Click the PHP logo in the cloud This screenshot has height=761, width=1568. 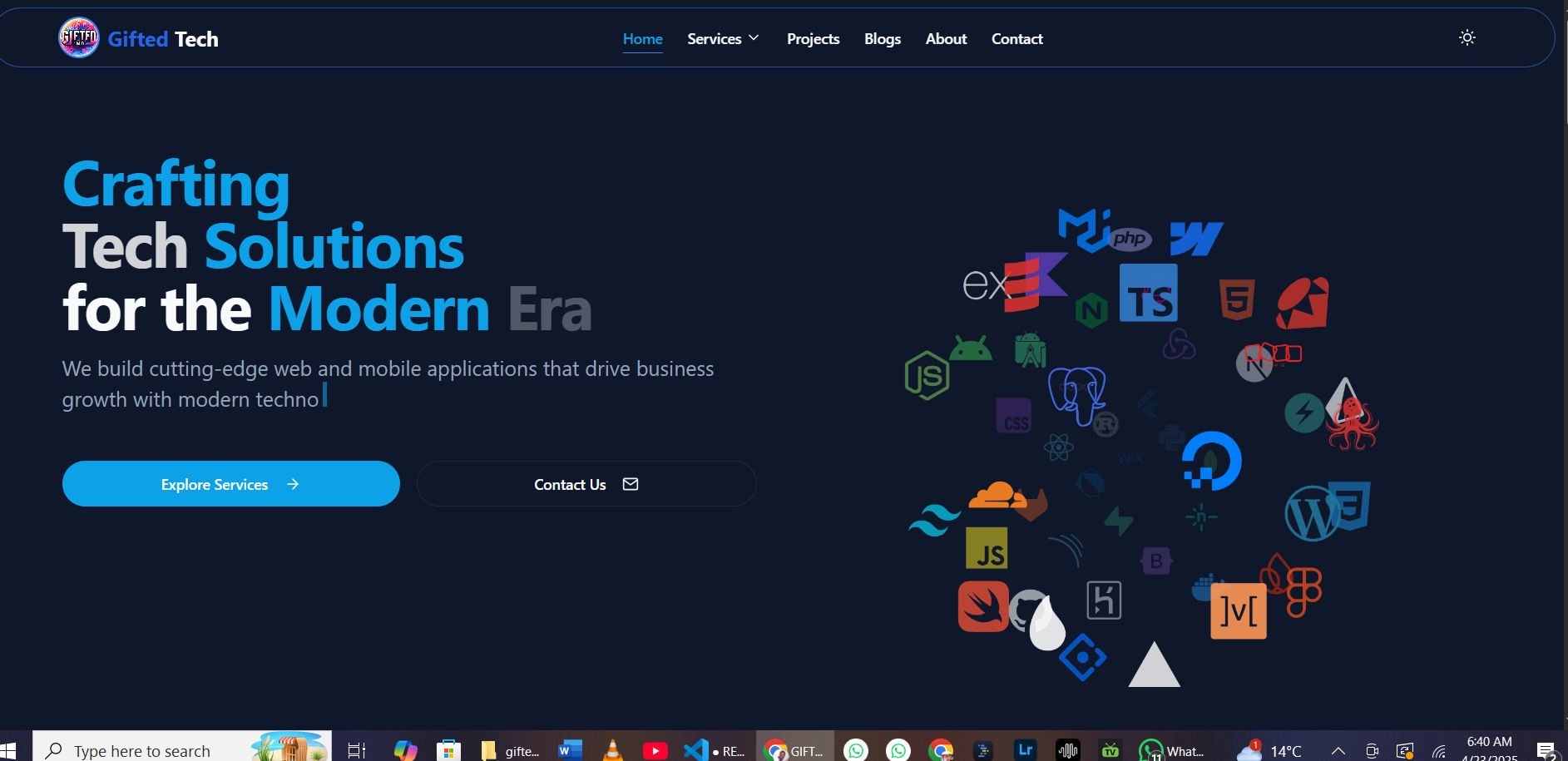point(1129,240)
